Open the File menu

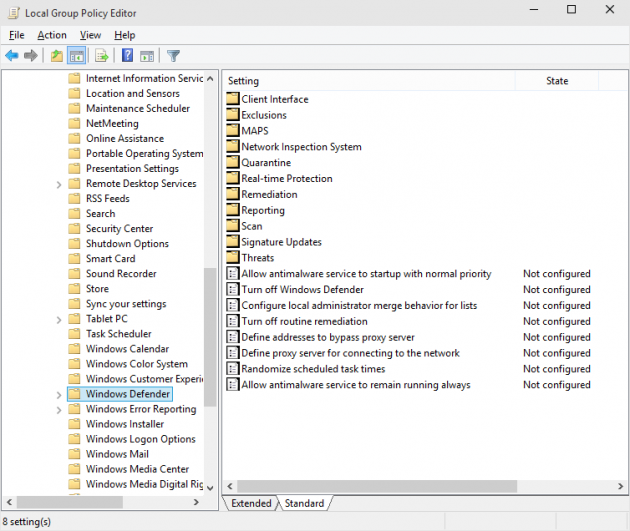point(16,35)
